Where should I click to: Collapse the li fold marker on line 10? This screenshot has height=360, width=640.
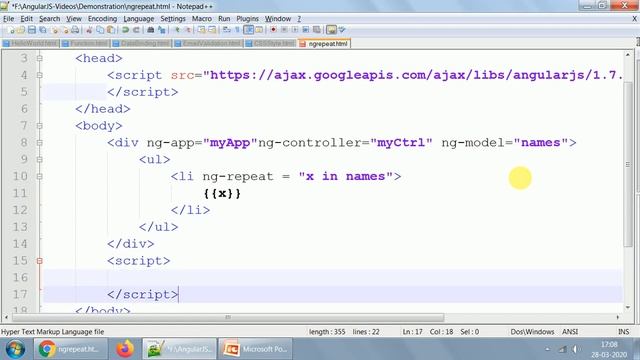point(40,176)
